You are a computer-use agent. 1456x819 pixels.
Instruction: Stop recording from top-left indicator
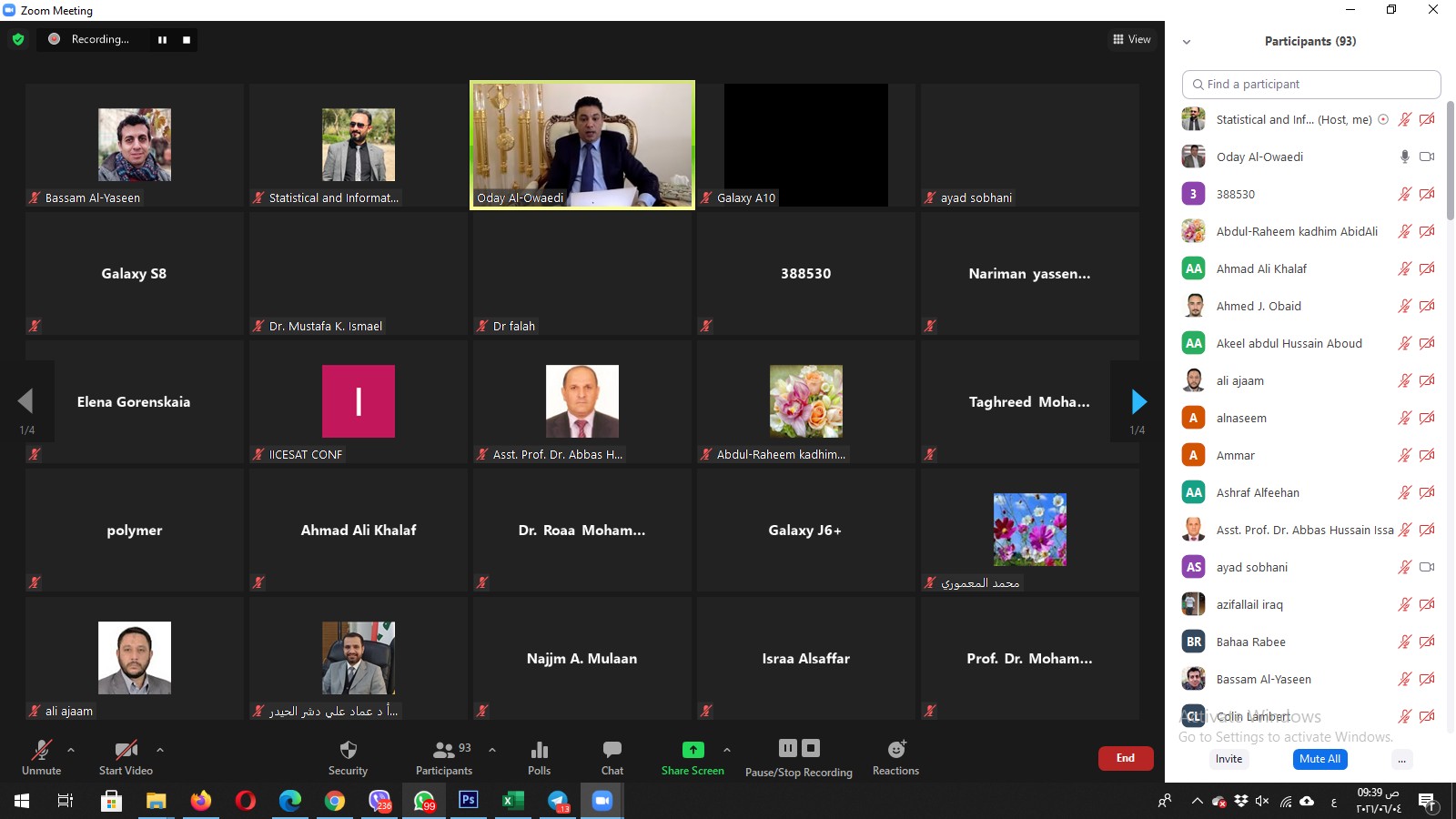pos(187,40)
